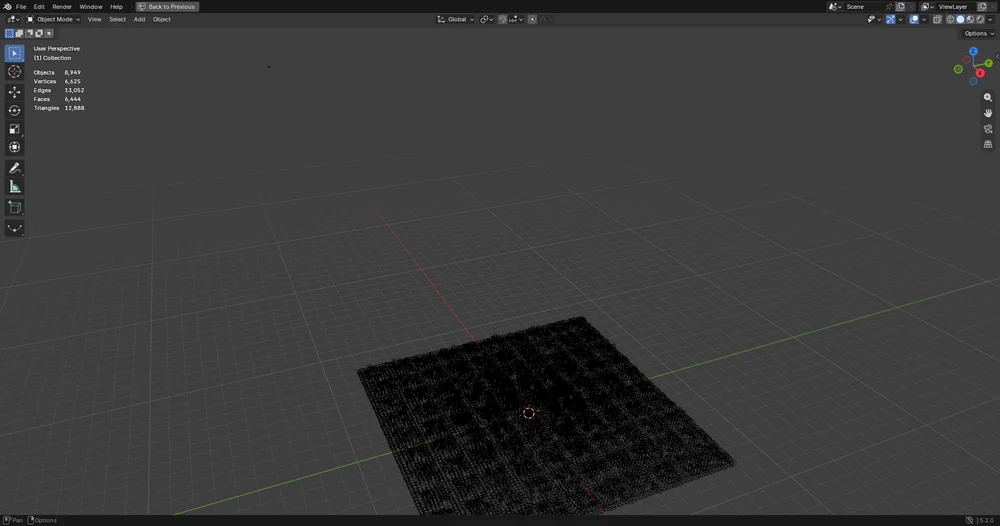Open the pivot point dropdown
Image resolution: width=1000 pixels, height=526 pixels.
click(487, 19)
